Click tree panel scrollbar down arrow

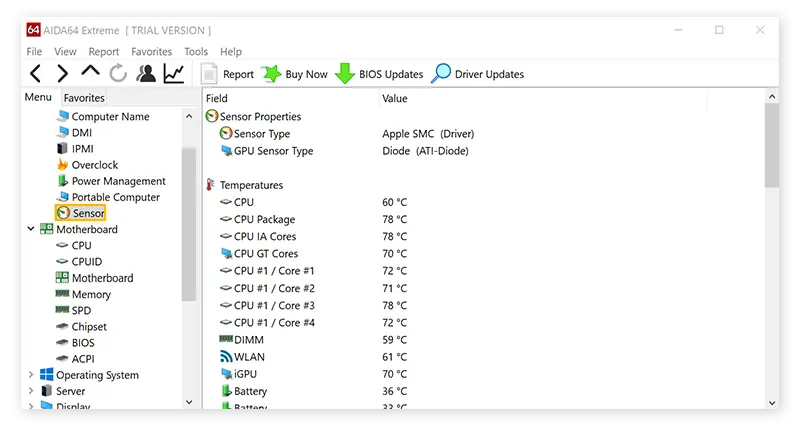[x=189, y=402]
